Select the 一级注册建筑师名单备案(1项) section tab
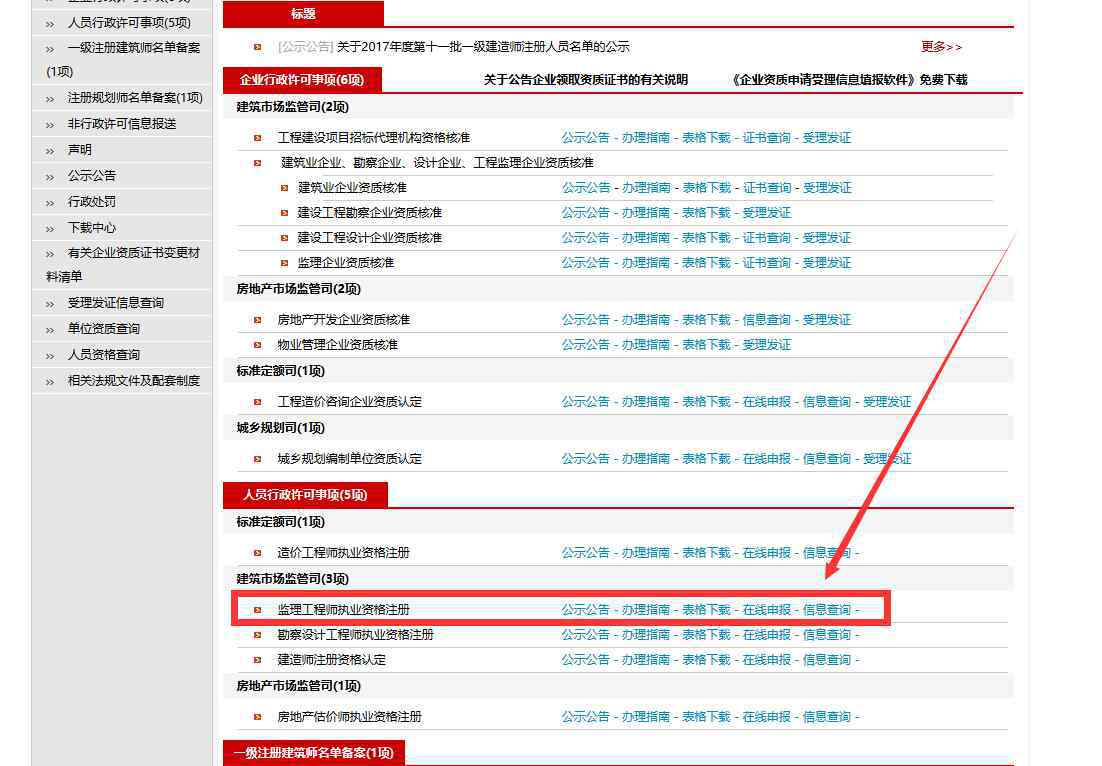 point(314,753)
